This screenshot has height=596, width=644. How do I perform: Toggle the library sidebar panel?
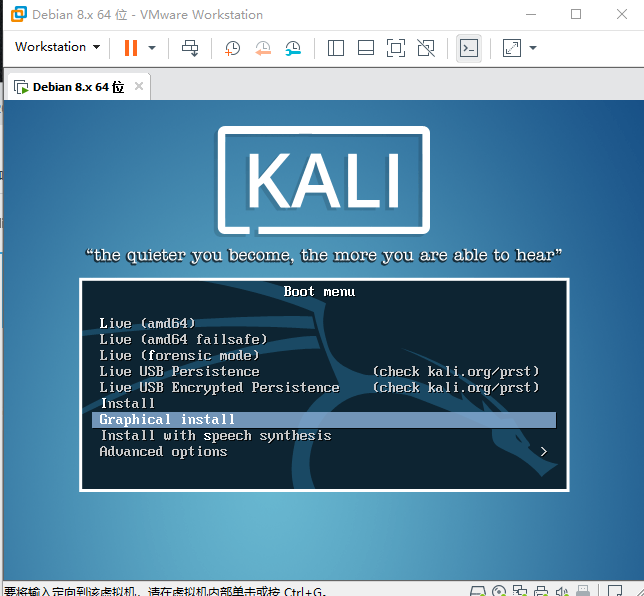336,48
